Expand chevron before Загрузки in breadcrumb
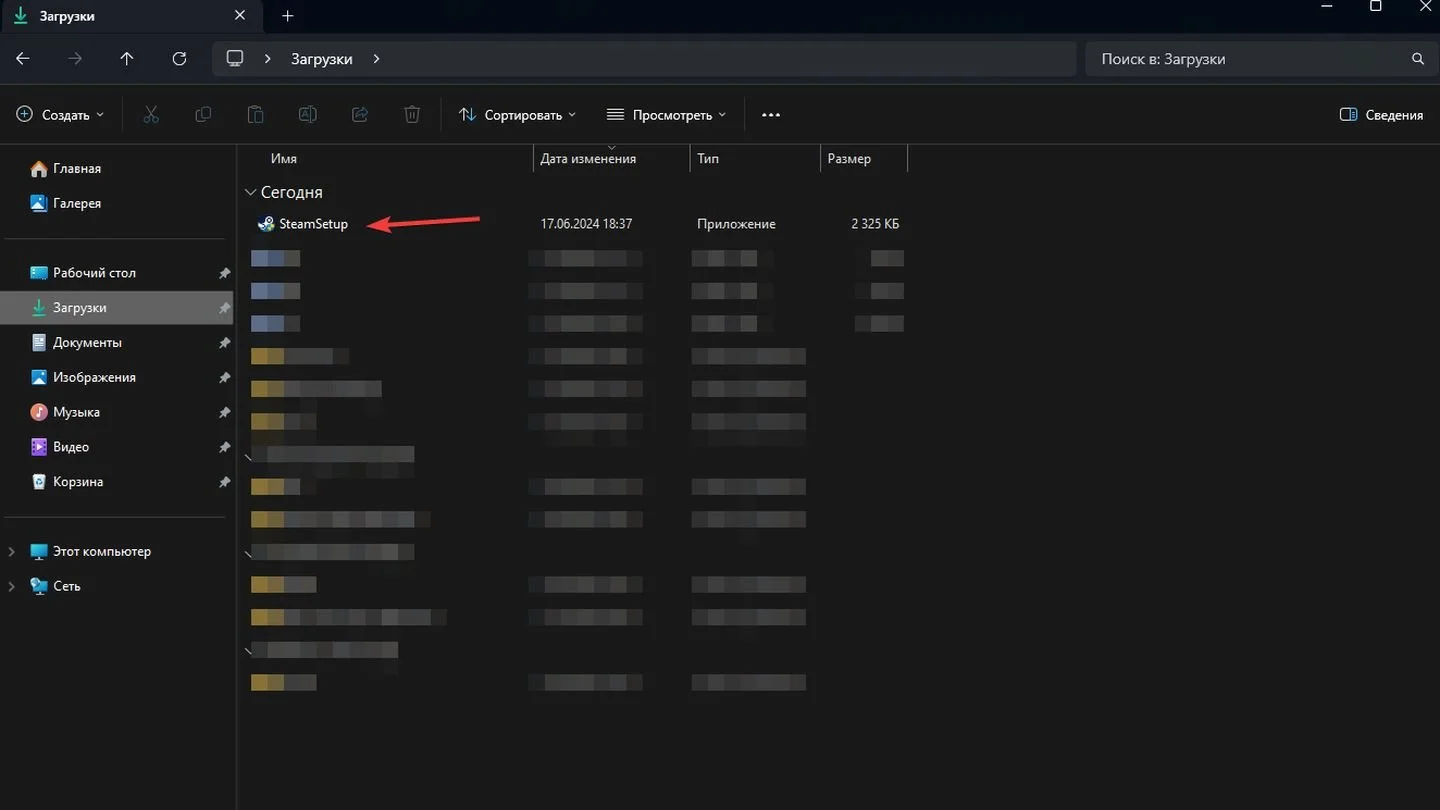The width and height of the screenshot is (1440, 810). [x=268, y=59]
